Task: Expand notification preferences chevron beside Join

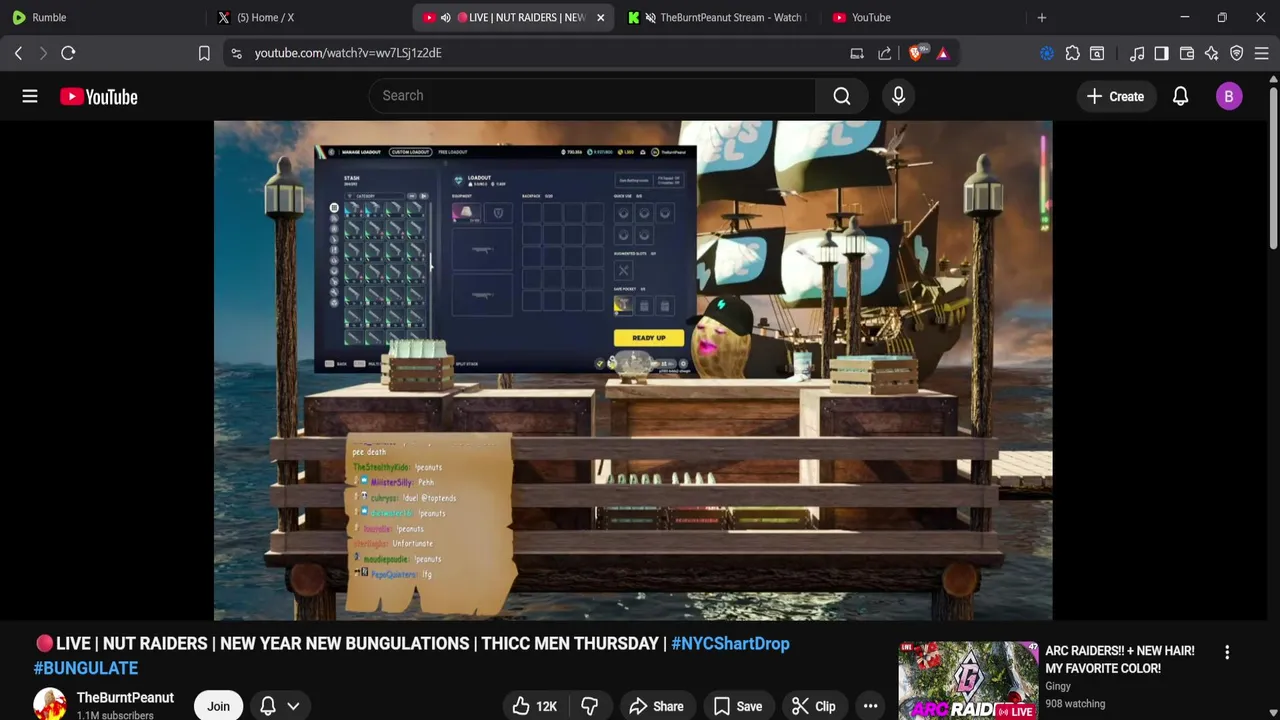Action: click(293, 706)
